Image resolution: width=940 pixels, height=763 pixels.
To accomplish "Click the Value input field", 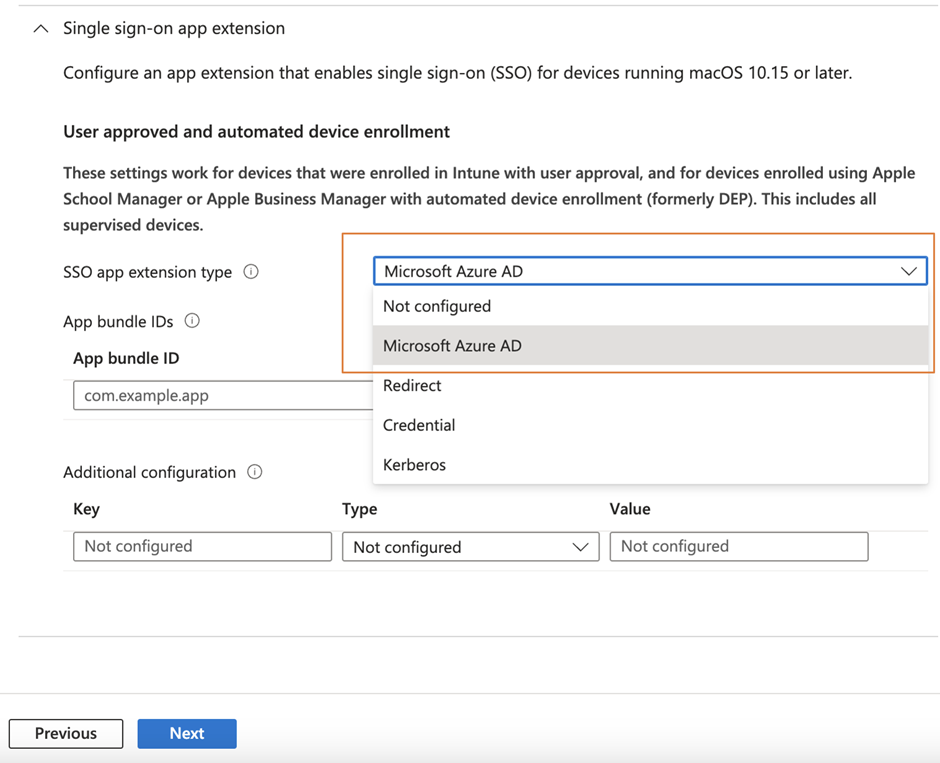I will tap(739, 547).
